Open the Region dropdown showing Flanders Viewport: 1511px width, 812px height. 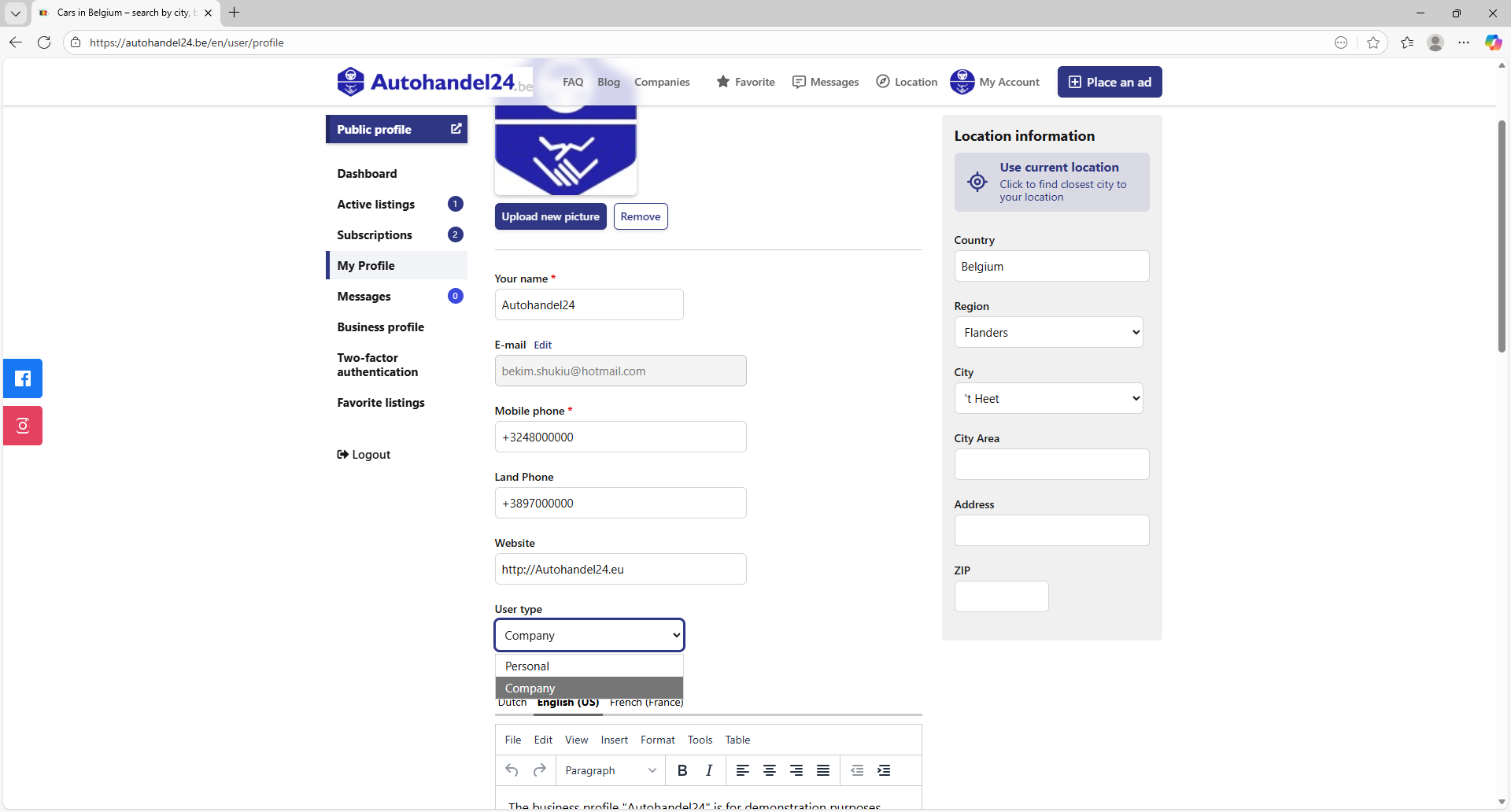(1048, 333)
